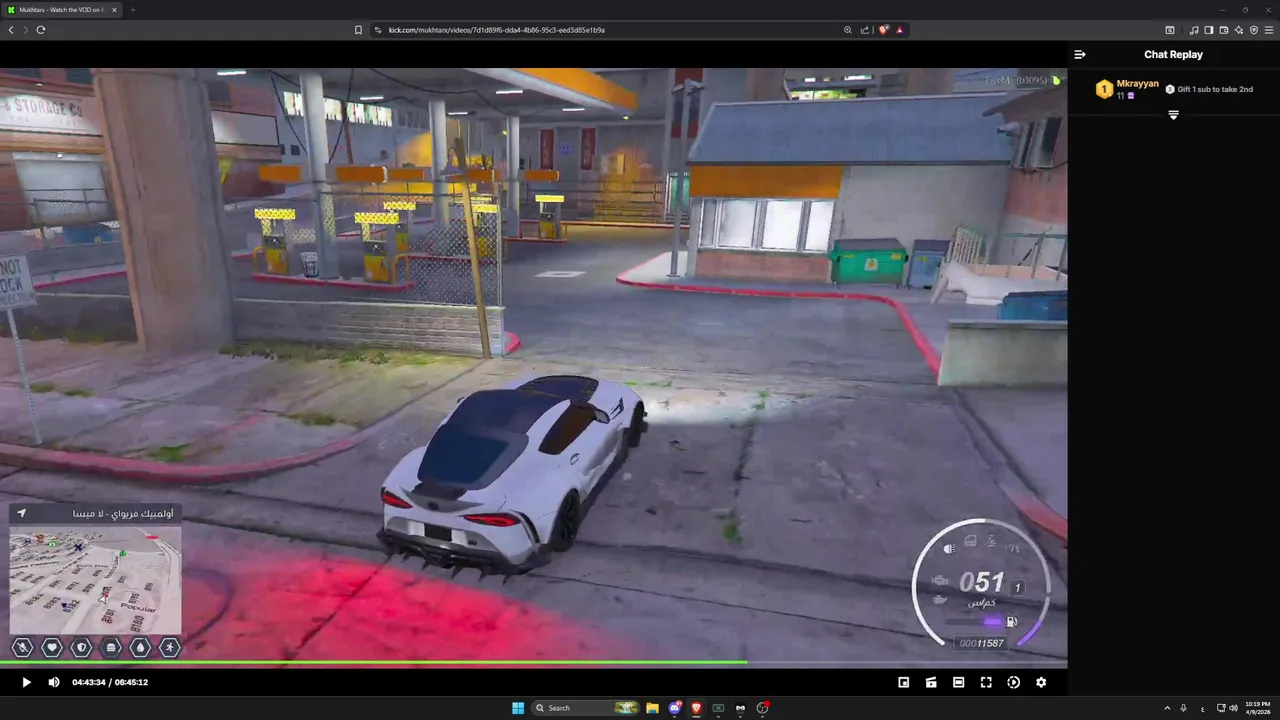Toggle the browser sidebar panel
Screen dimensions: 1280x720
(1208, 30)
